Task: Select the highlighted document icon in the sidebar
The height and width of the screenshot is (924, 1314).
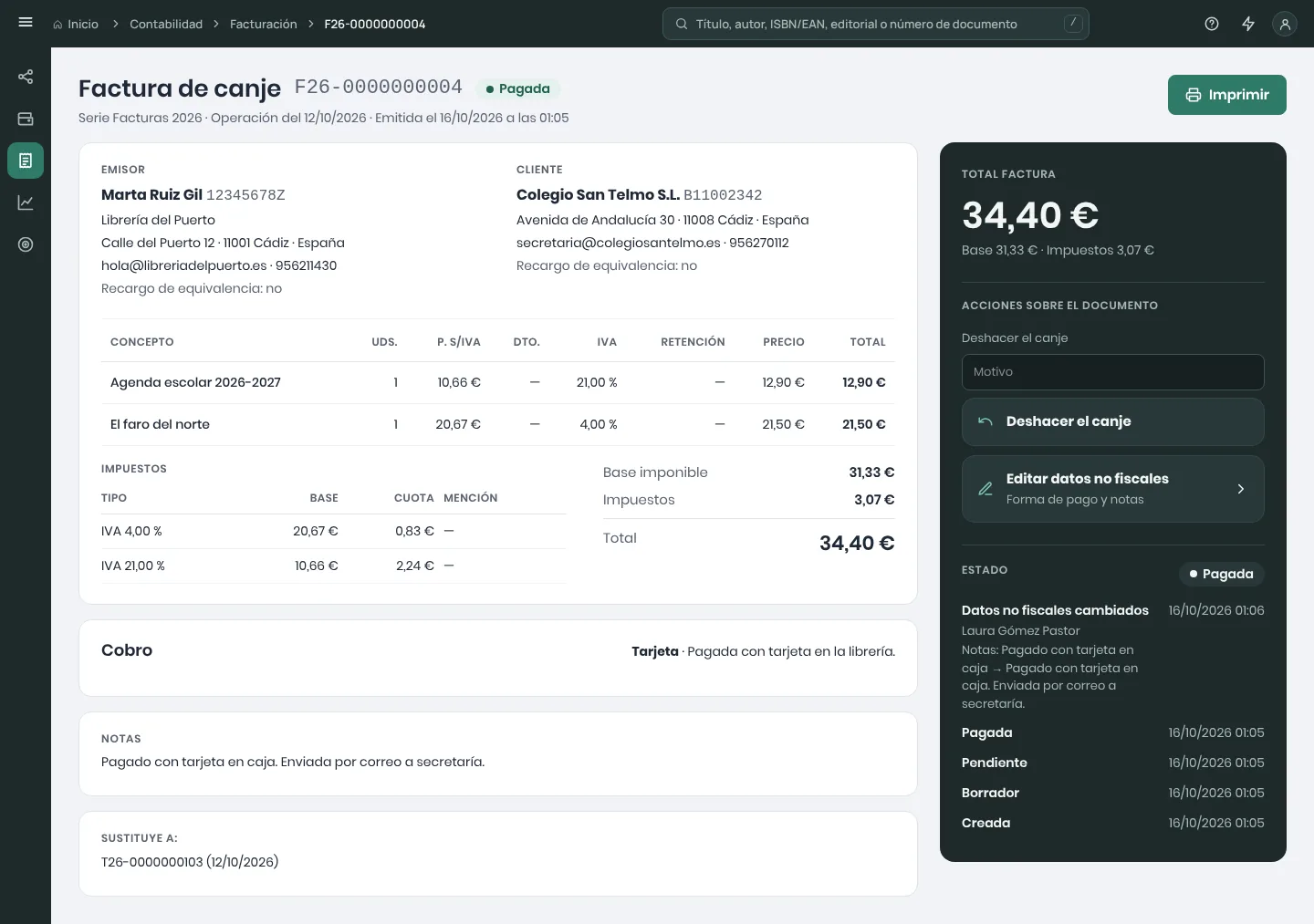Action: 26,161
